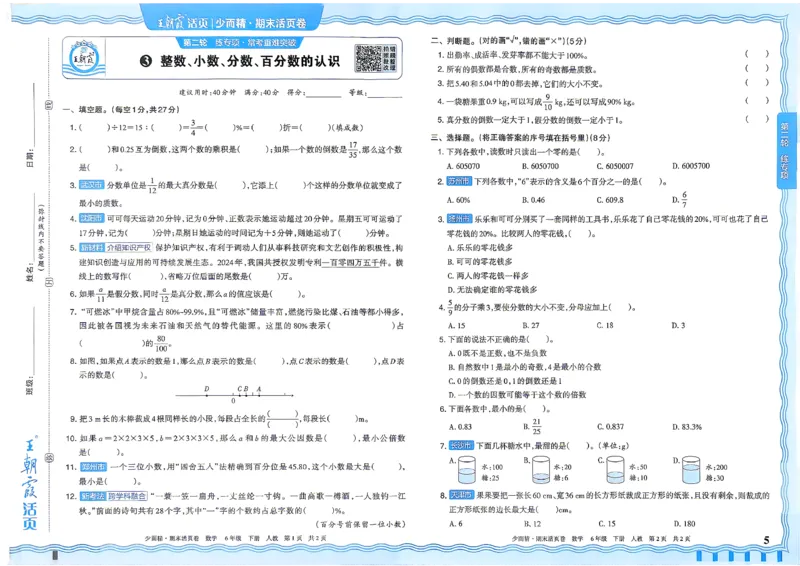Click option C. 两人的零花钱一样多
This screenshot has width=800, height=566.
tap(488, 276)
